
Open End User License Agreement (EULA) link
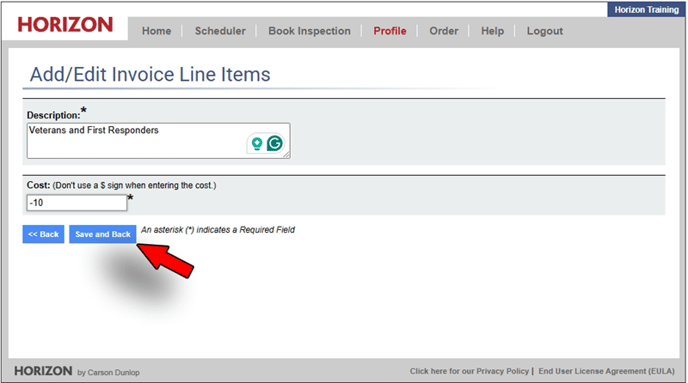pyautogui.click(x=606, y=371)
